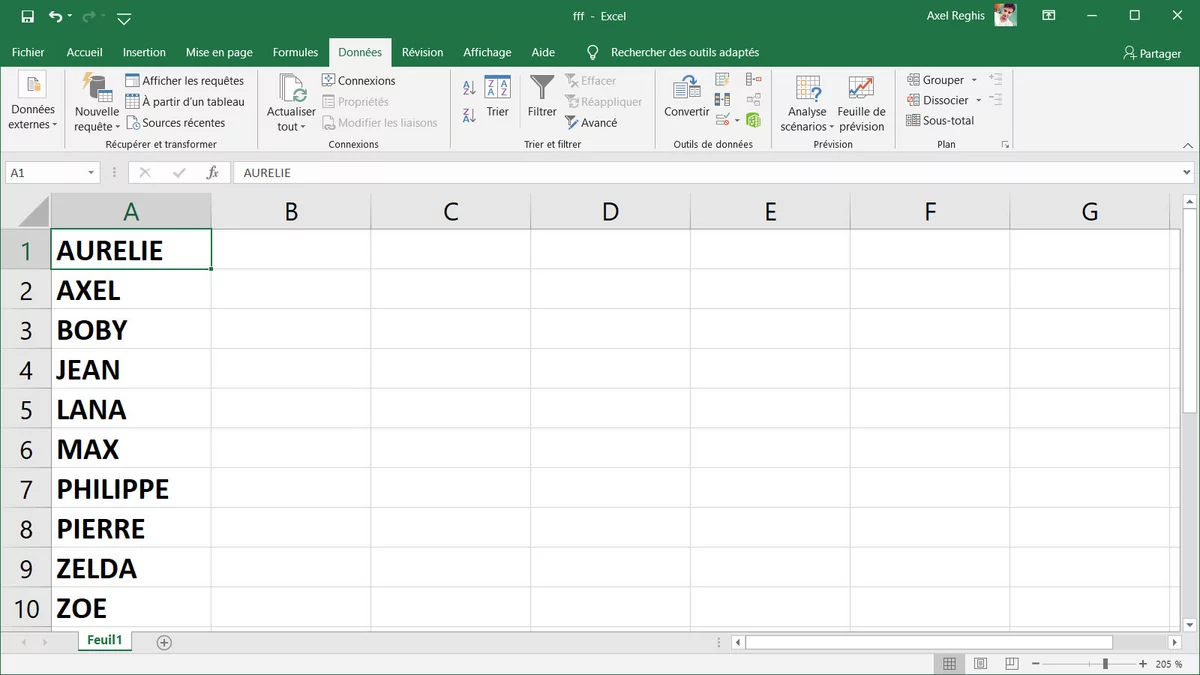The width and height of the screenshot is (1200, 675).
Task: Switch to Page Break Preview icon
Action: tap(1011, 664)
